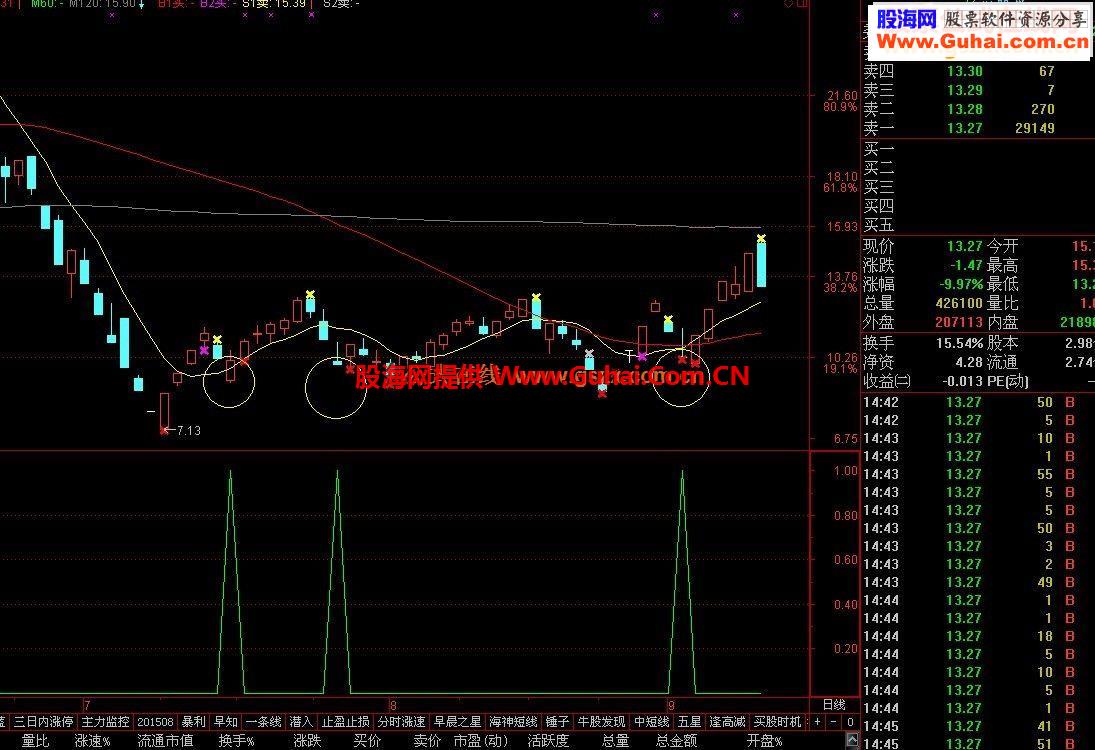Viewport: 1095px width, 750px height.
Task: Open the 三日内涨停 indicator tab
Action: click(x=43, y=721)
